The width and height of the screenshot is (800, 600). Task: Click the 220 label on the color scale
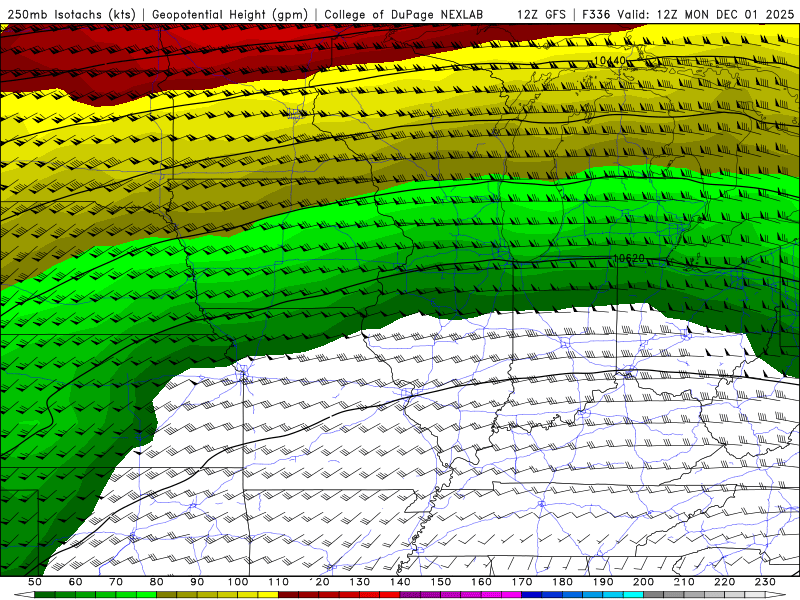click(724, 582)
